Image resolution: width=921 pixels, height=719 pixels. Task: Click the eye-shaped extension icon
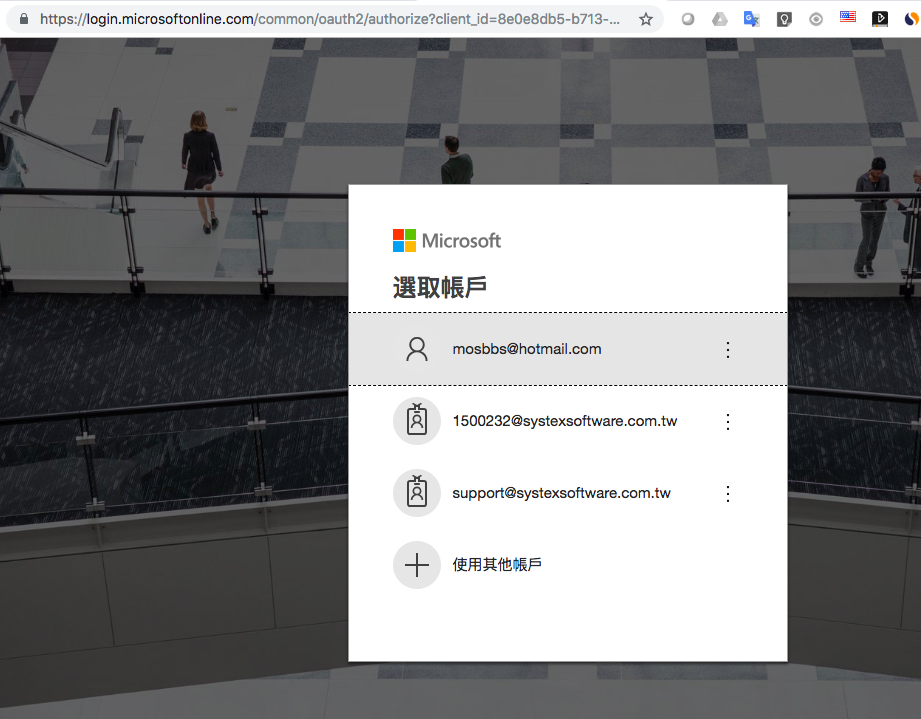point(816,19)
